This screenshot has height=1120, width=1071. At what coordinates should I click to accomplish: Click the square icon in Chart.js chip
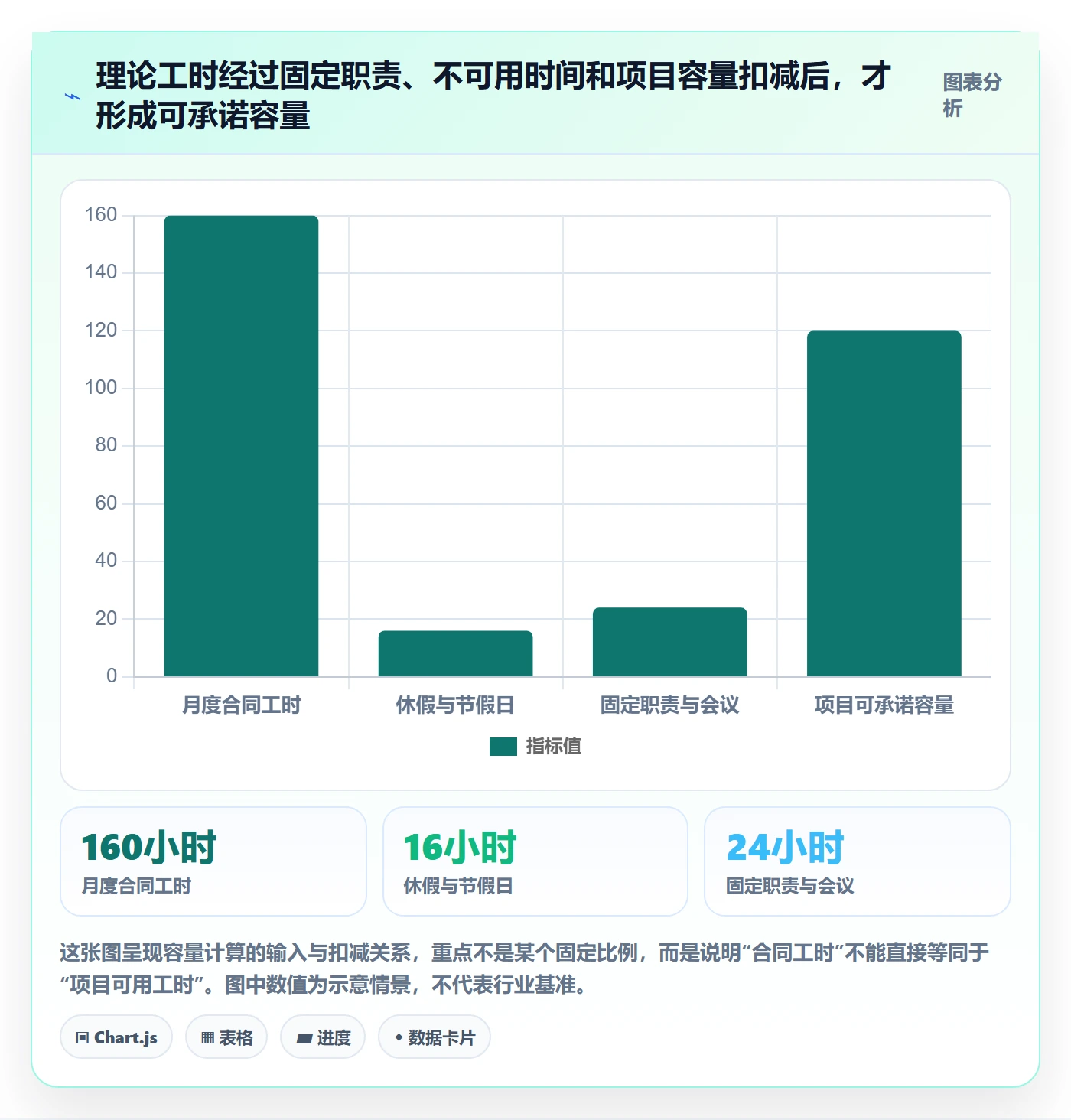click(x=83, y=1038)
